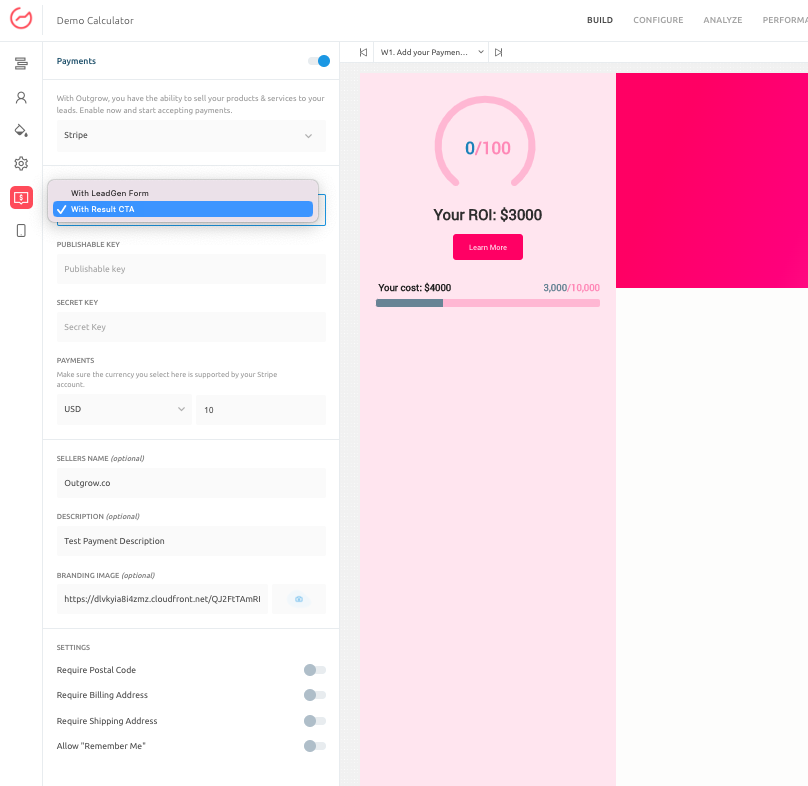Click the Outgrow logo icon

[21, 20]
